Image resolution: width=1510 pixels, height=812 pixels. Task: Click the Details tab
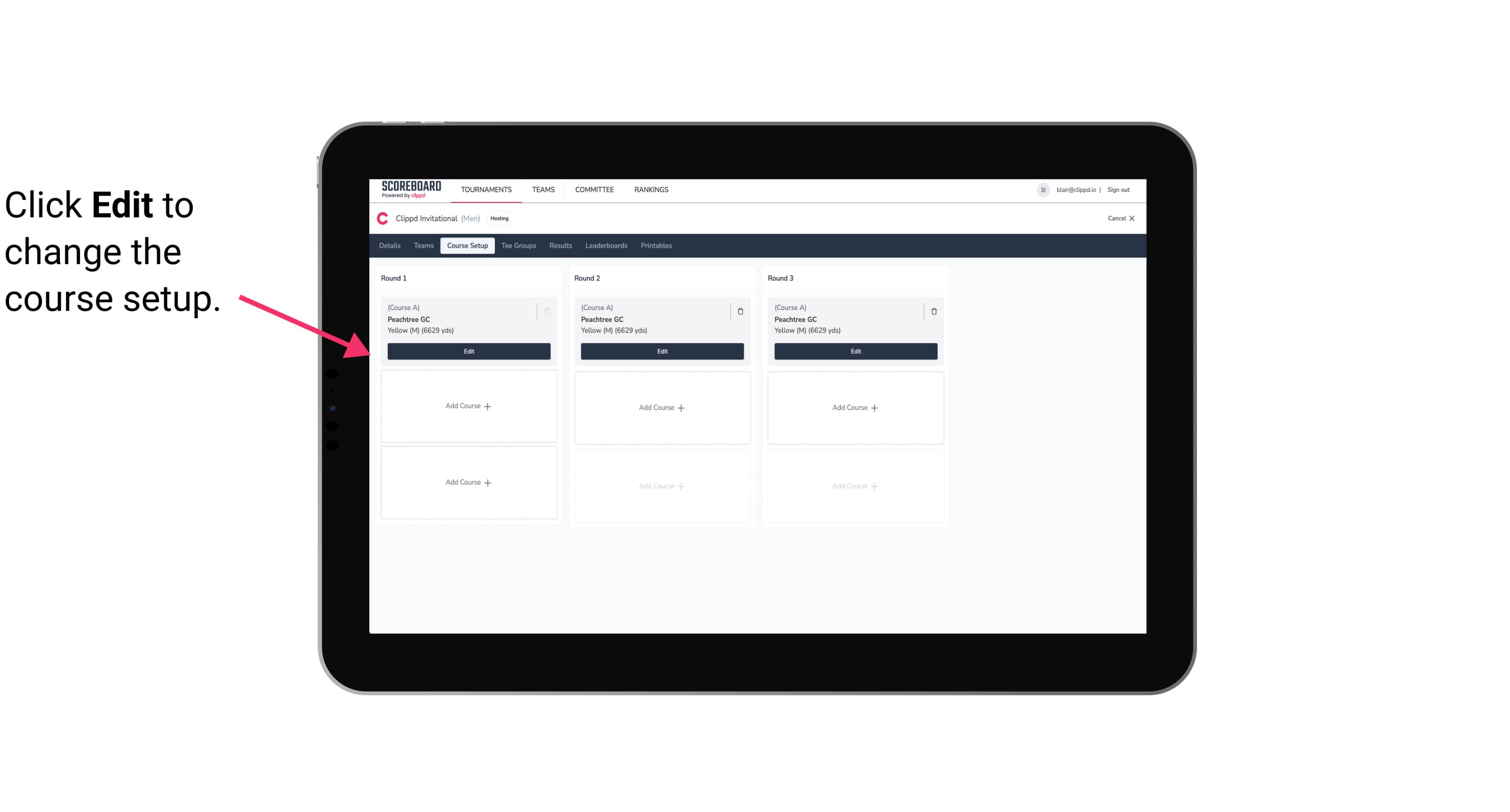click(391, 246)
